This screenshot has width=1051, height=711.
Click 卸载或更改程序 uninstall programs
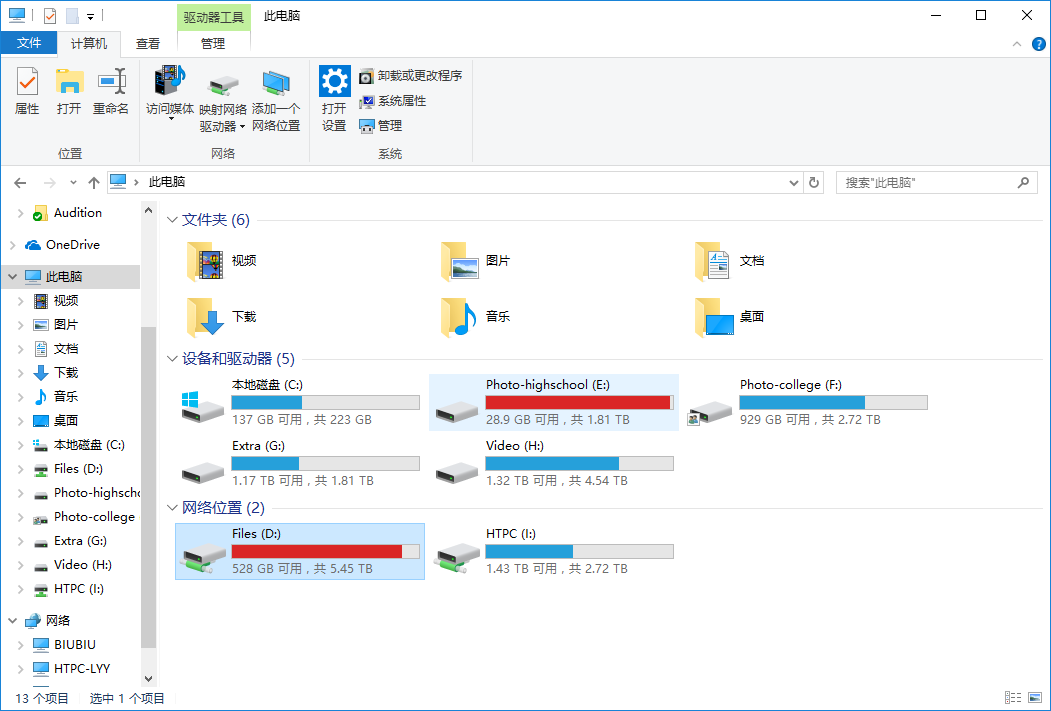point(411,76)
